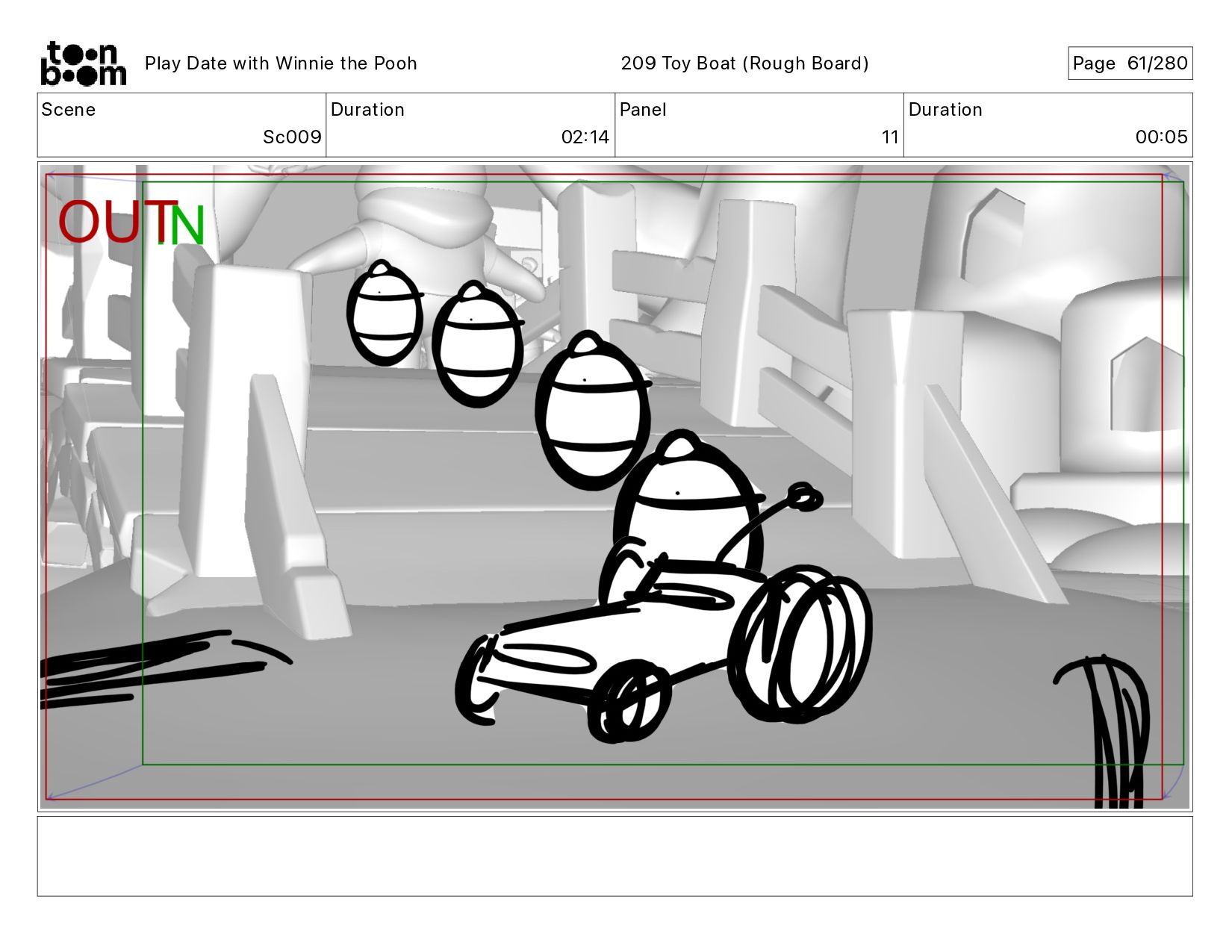Click the 'Duration' label beside Panel

click(945, 110)
